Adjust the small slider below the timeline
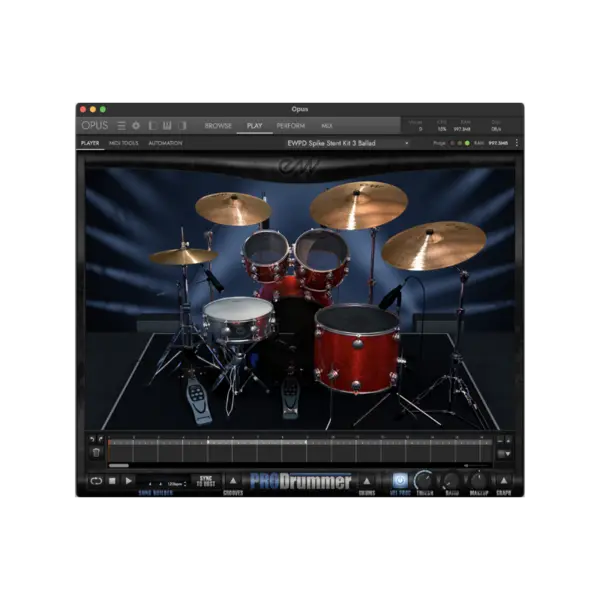 [478, 465]
